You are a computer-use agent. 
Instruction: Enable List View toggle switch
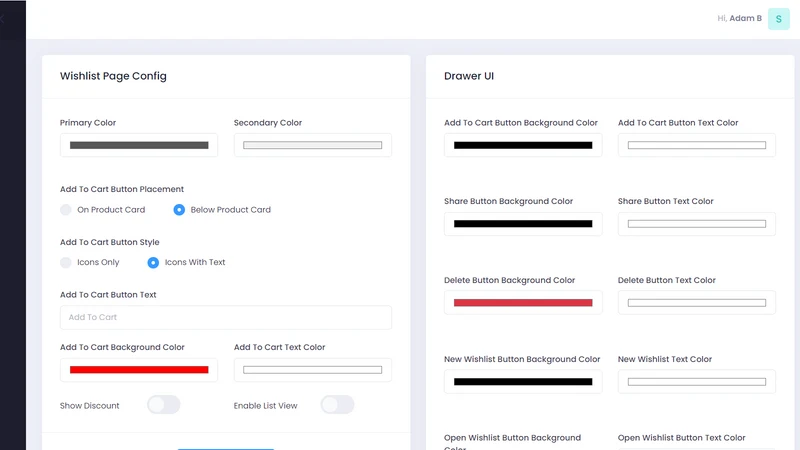click(x=337, y=405)
